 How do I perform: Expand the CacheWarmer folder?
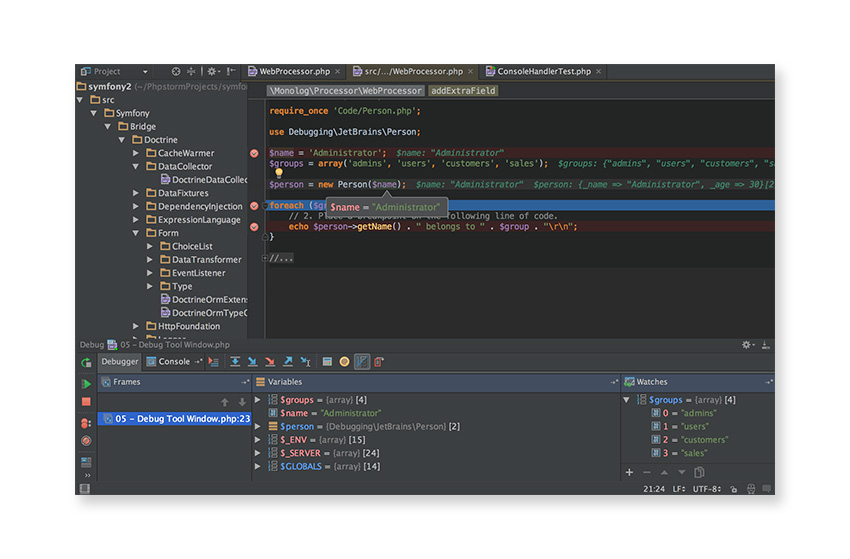click(x=136, y=153)
